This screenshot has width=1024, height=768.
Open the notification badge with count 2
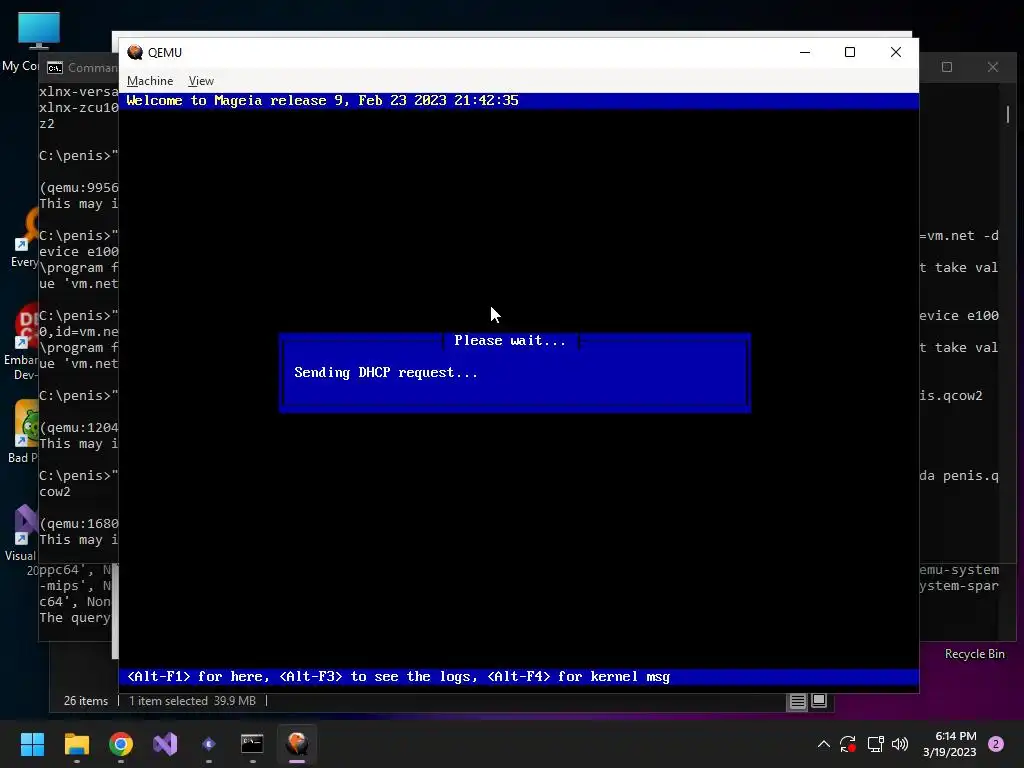pyautogui.click(x=996, y=744)
